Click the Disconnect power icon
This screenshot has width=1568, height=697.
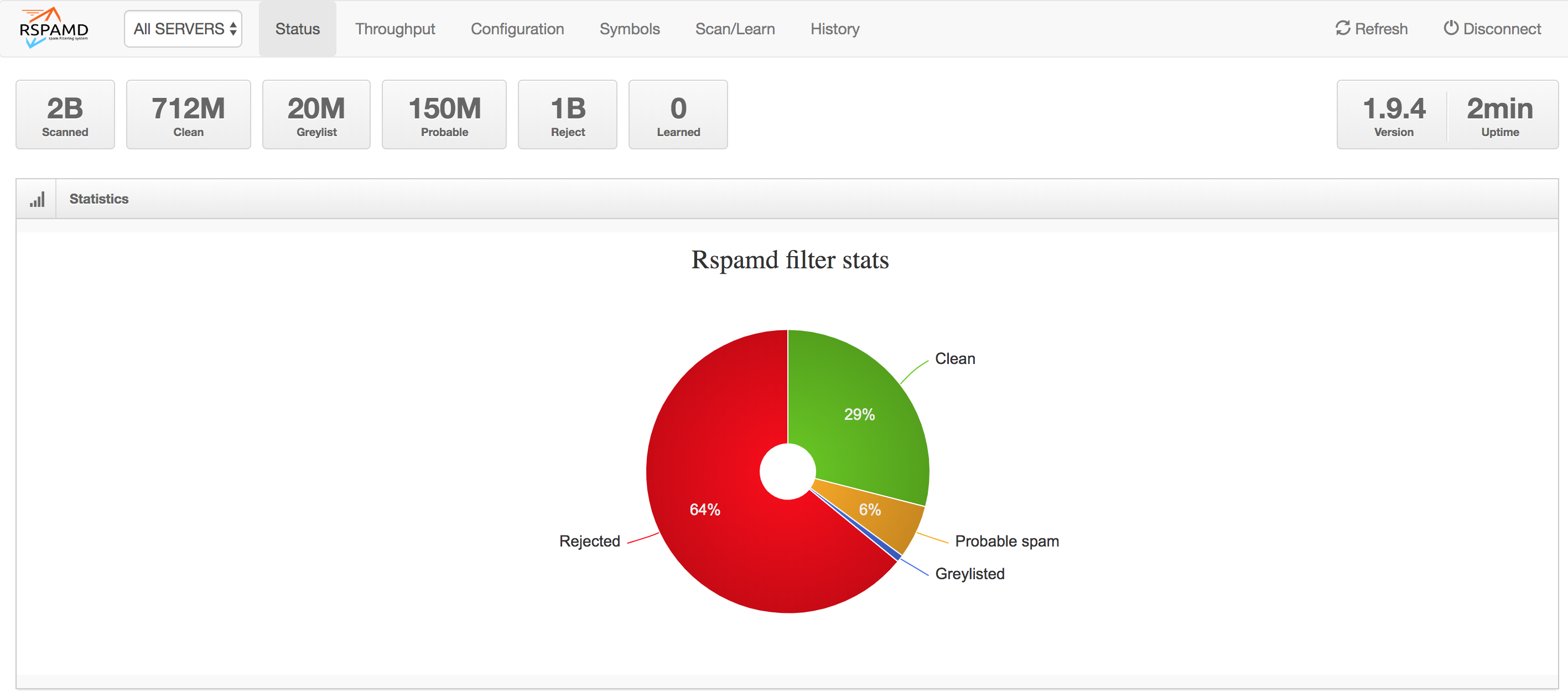[x=1451, y=28]
